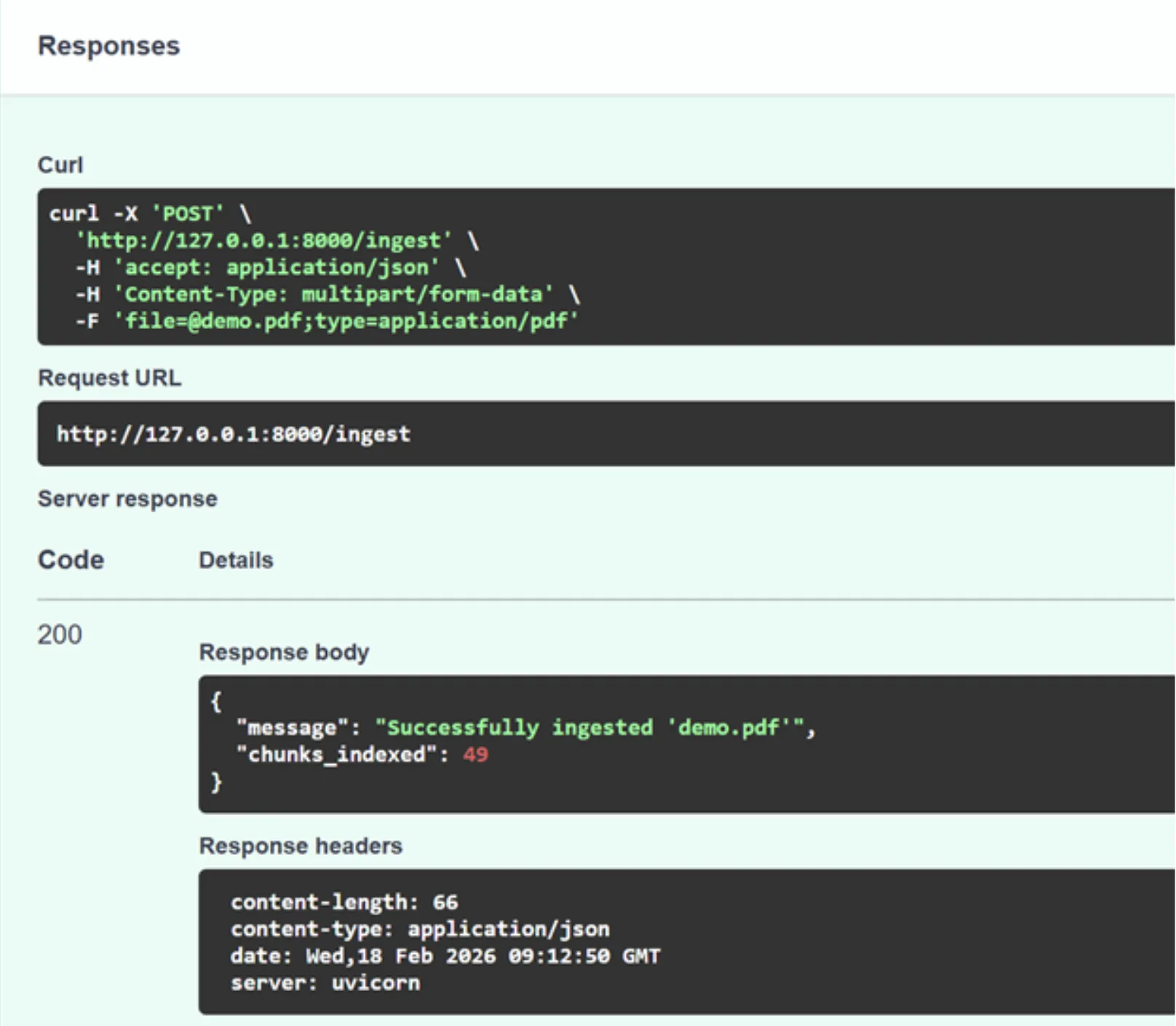Click the content-length: 66 header line
This screenshot has width=1176, height=1026.
pyautogui.click(x=344, y=902)
